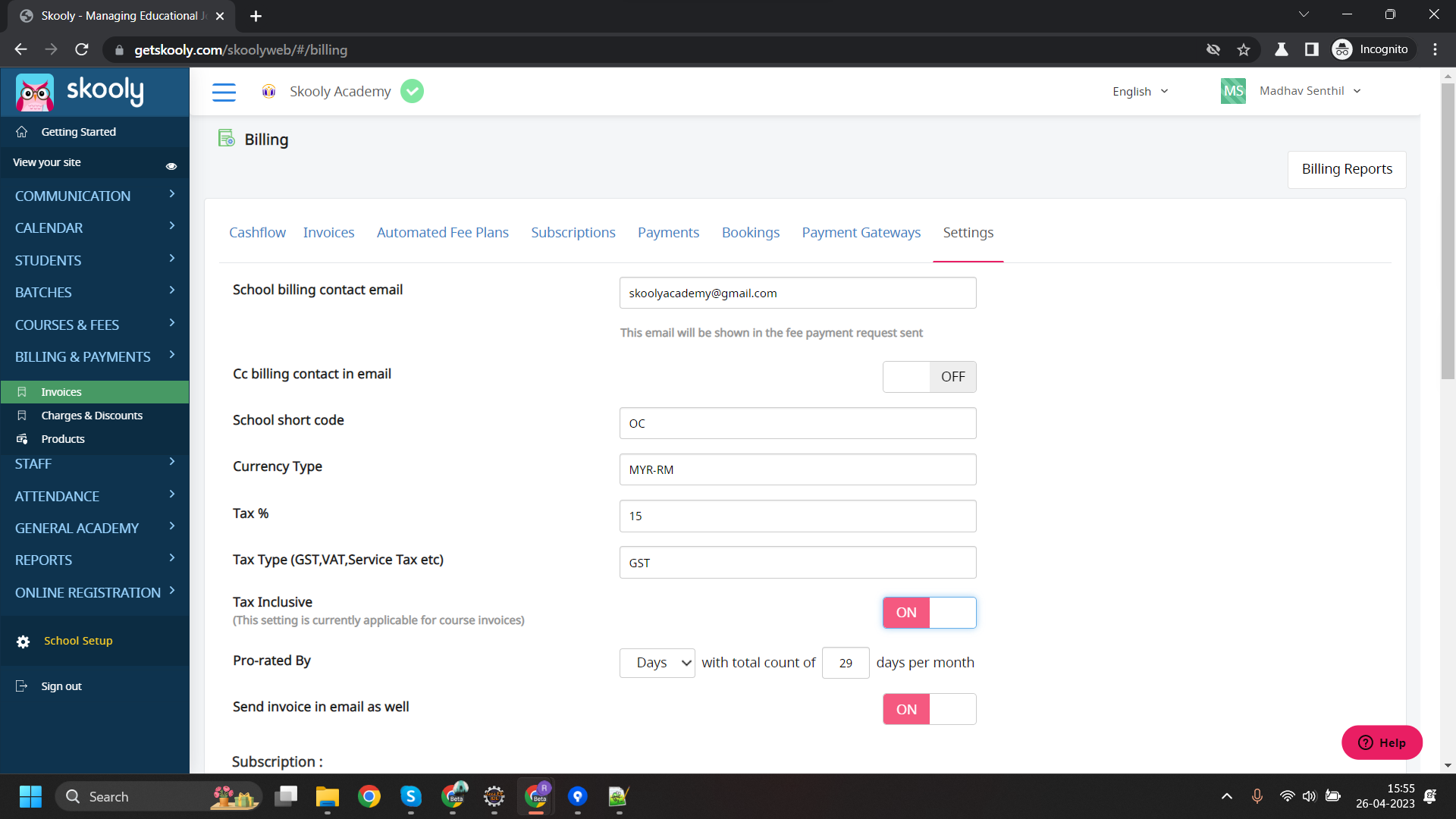Bookmark this page with star icon
Viewport: 1456px width, 819px height.
tap(1244, 50)
